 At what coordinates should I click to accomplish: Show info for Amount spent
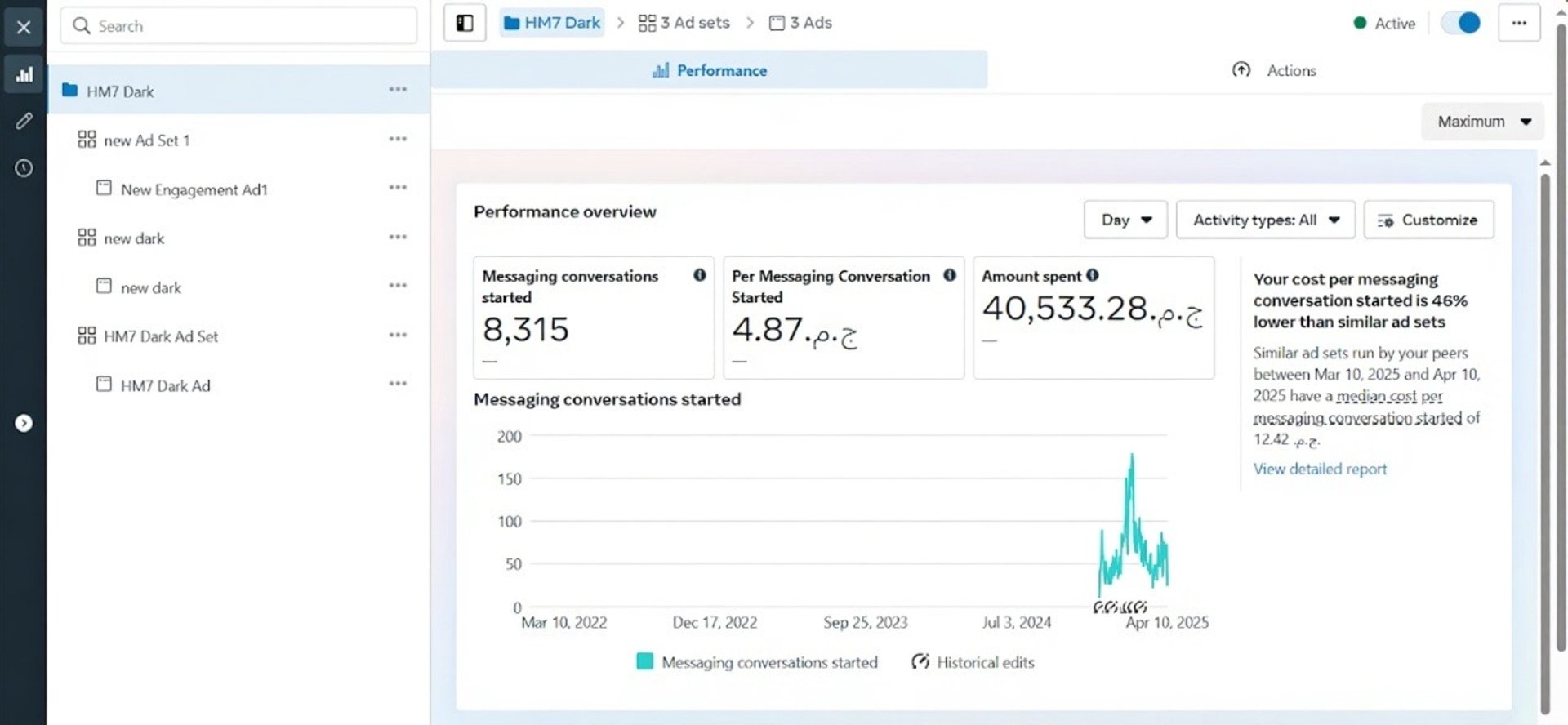(1093, 275)
